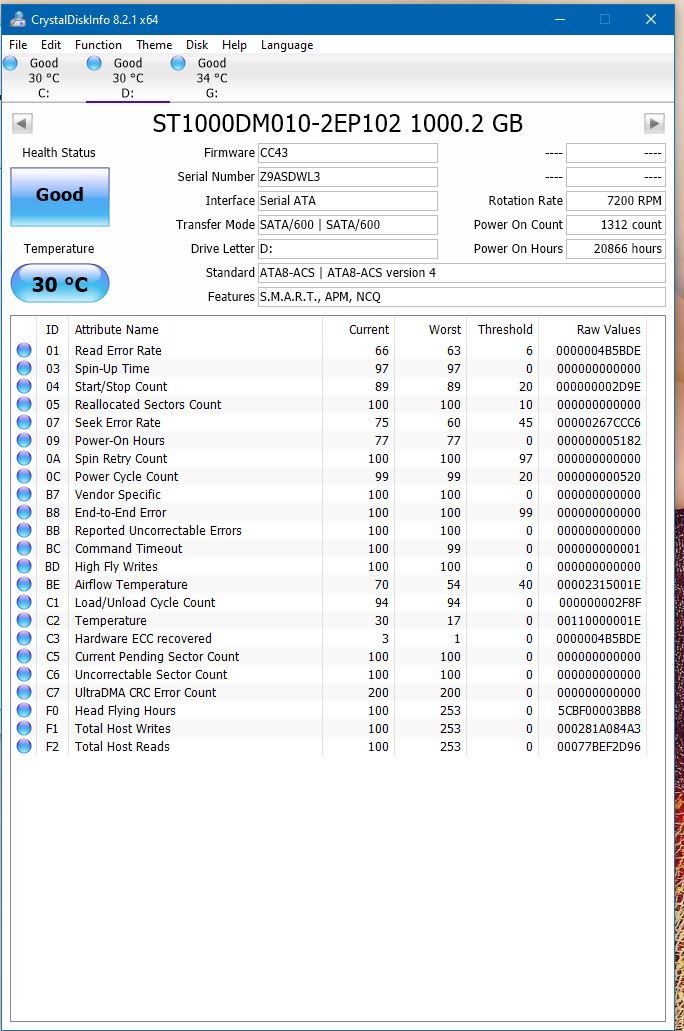
Task: Click status orb for Read Error Rate
Action: pos(24,350)
